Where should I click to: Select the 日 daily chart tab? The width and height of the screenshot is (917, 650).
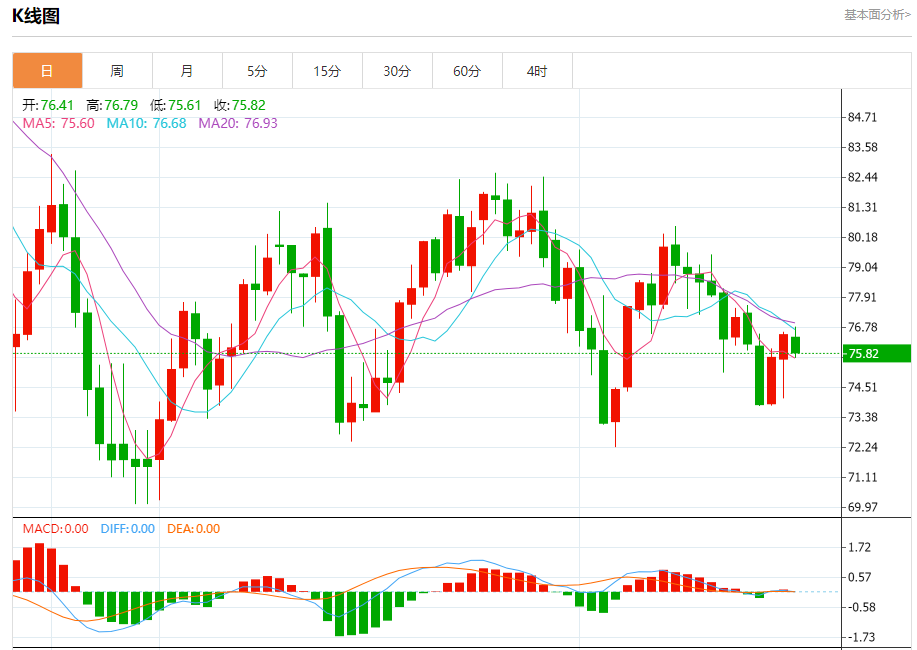(x=47, y=71)
